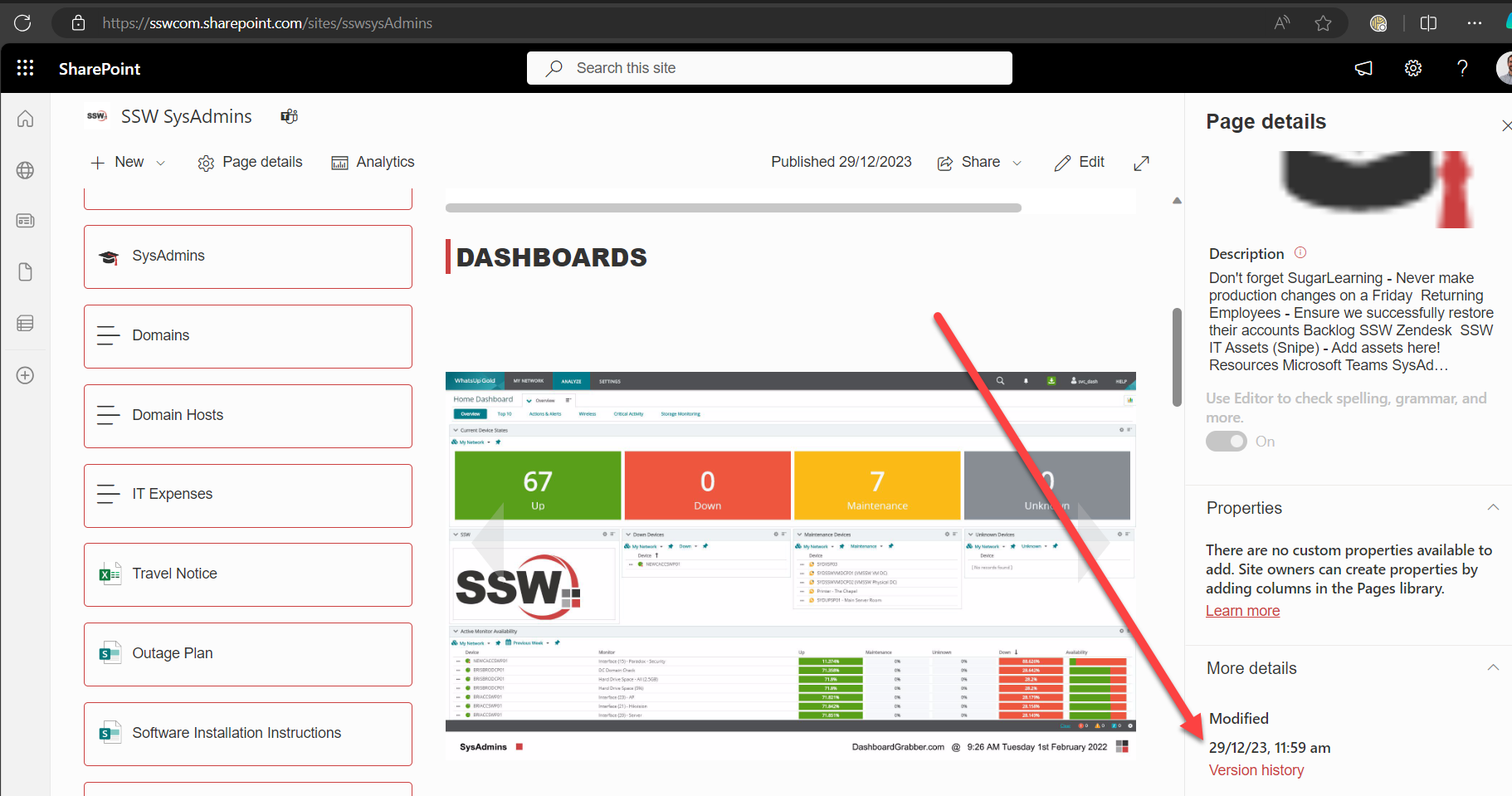Open the SharePoint app launcher waffle
This screenshot has height=796, width=1512.
[25, 68]
